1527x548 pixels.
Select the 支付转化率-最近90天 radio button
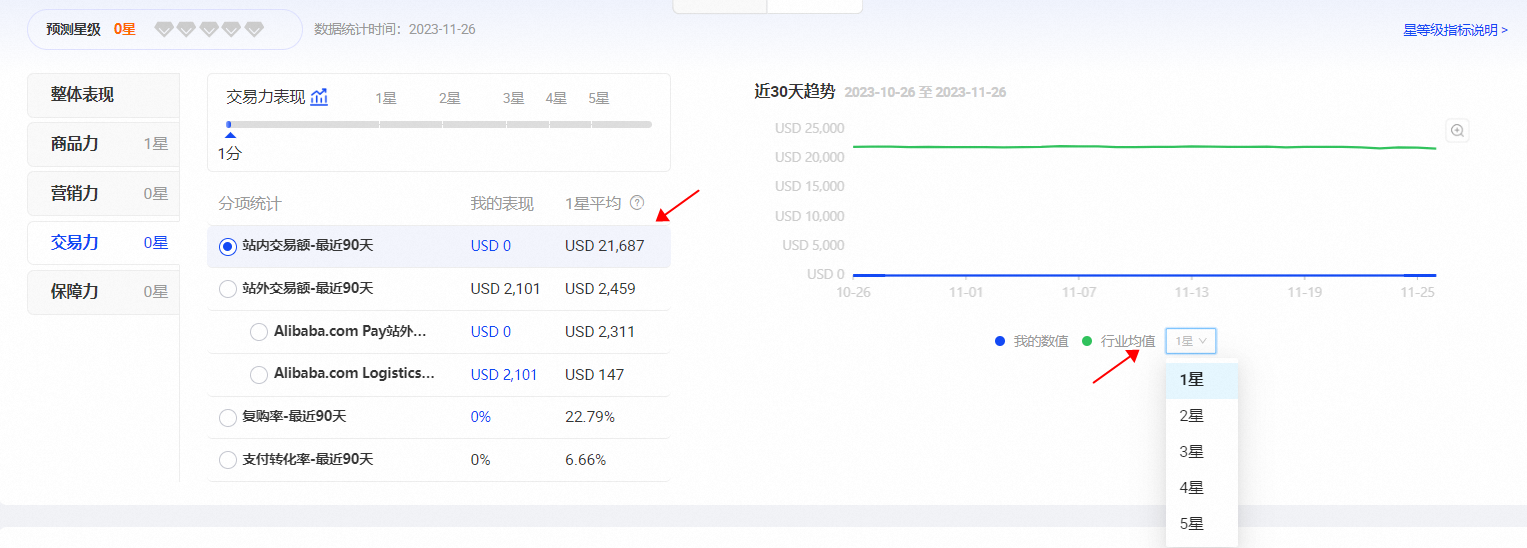pyautogui.click(x=228, y=460)
